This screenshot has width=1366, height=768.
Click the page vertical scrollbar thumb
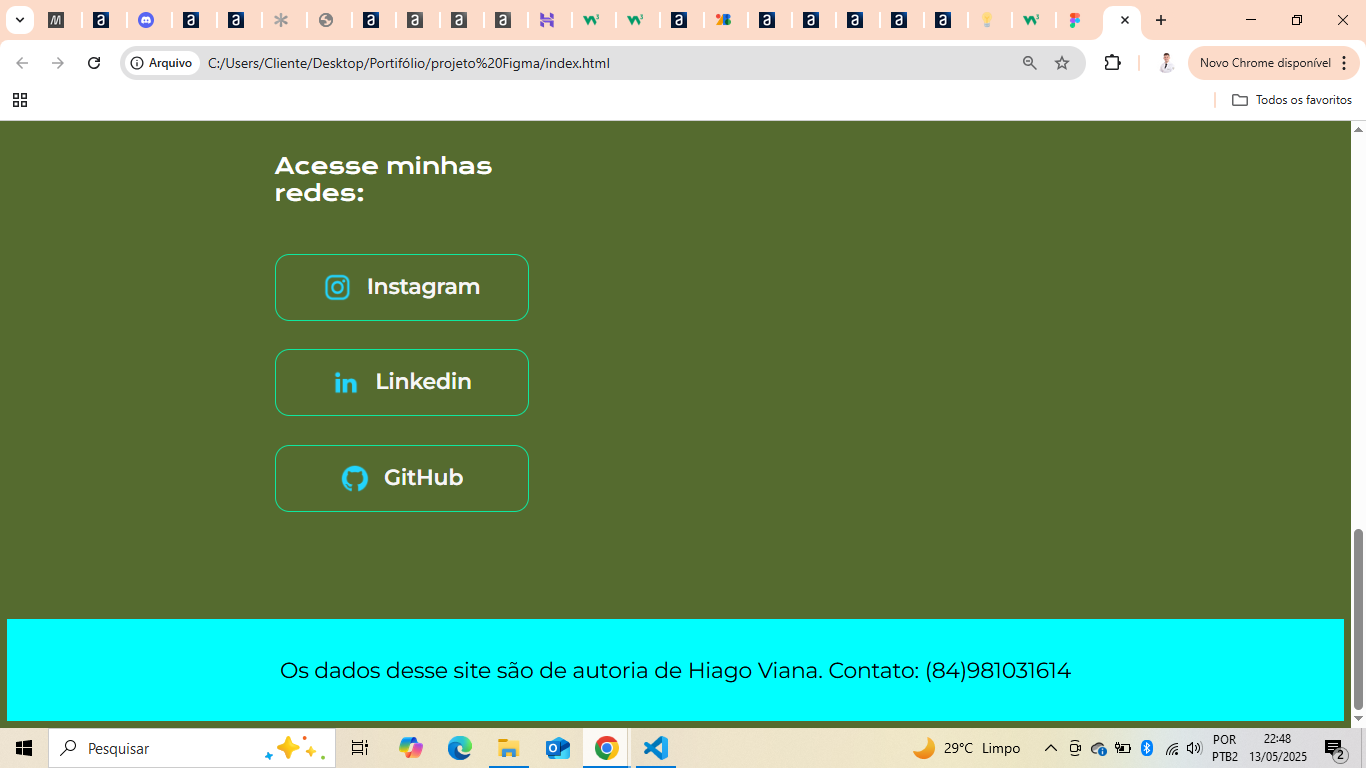[1358, 619]
